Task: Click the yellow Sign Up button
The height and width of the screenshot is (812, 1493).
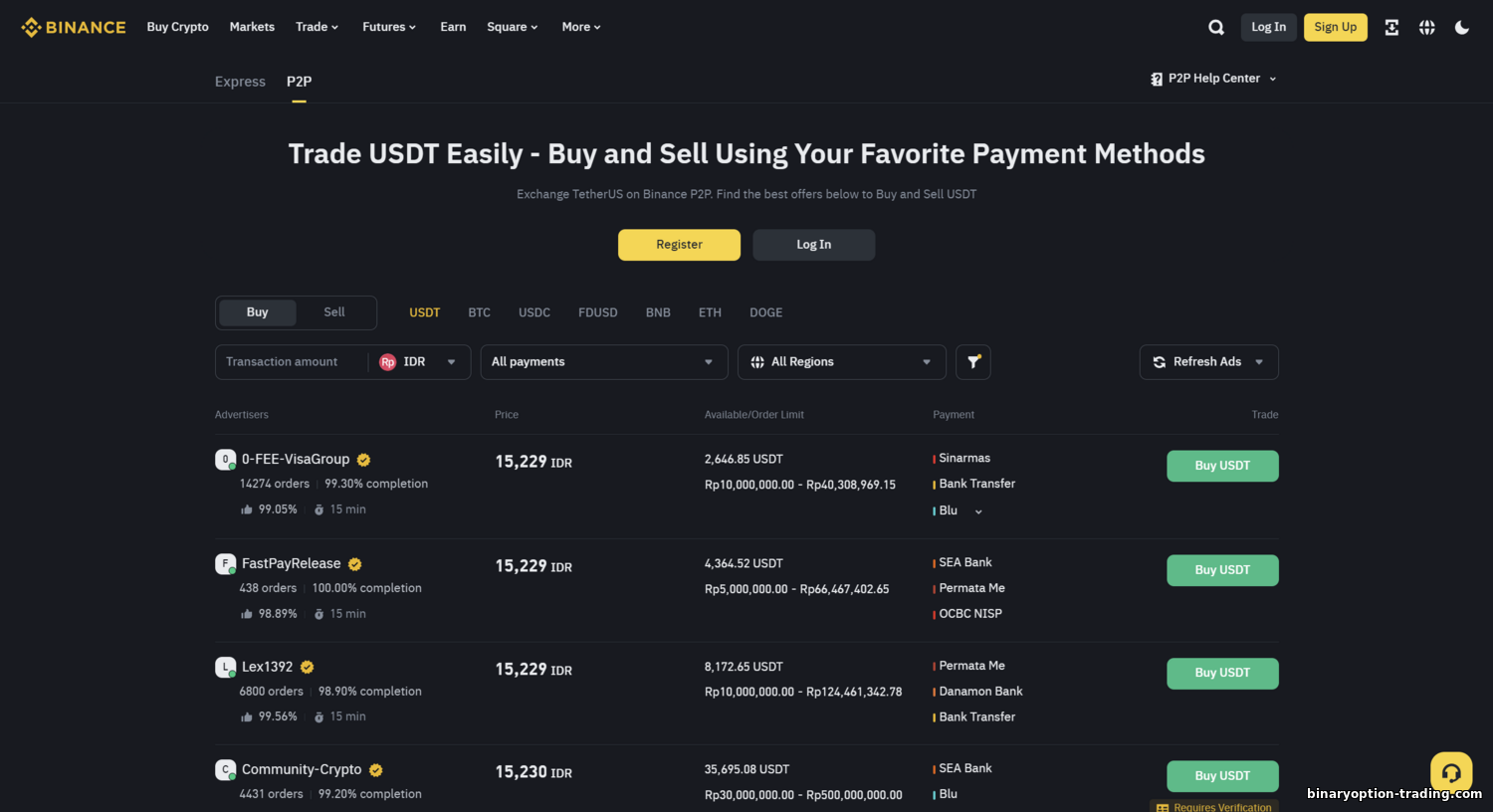Action: (1336, 27)
